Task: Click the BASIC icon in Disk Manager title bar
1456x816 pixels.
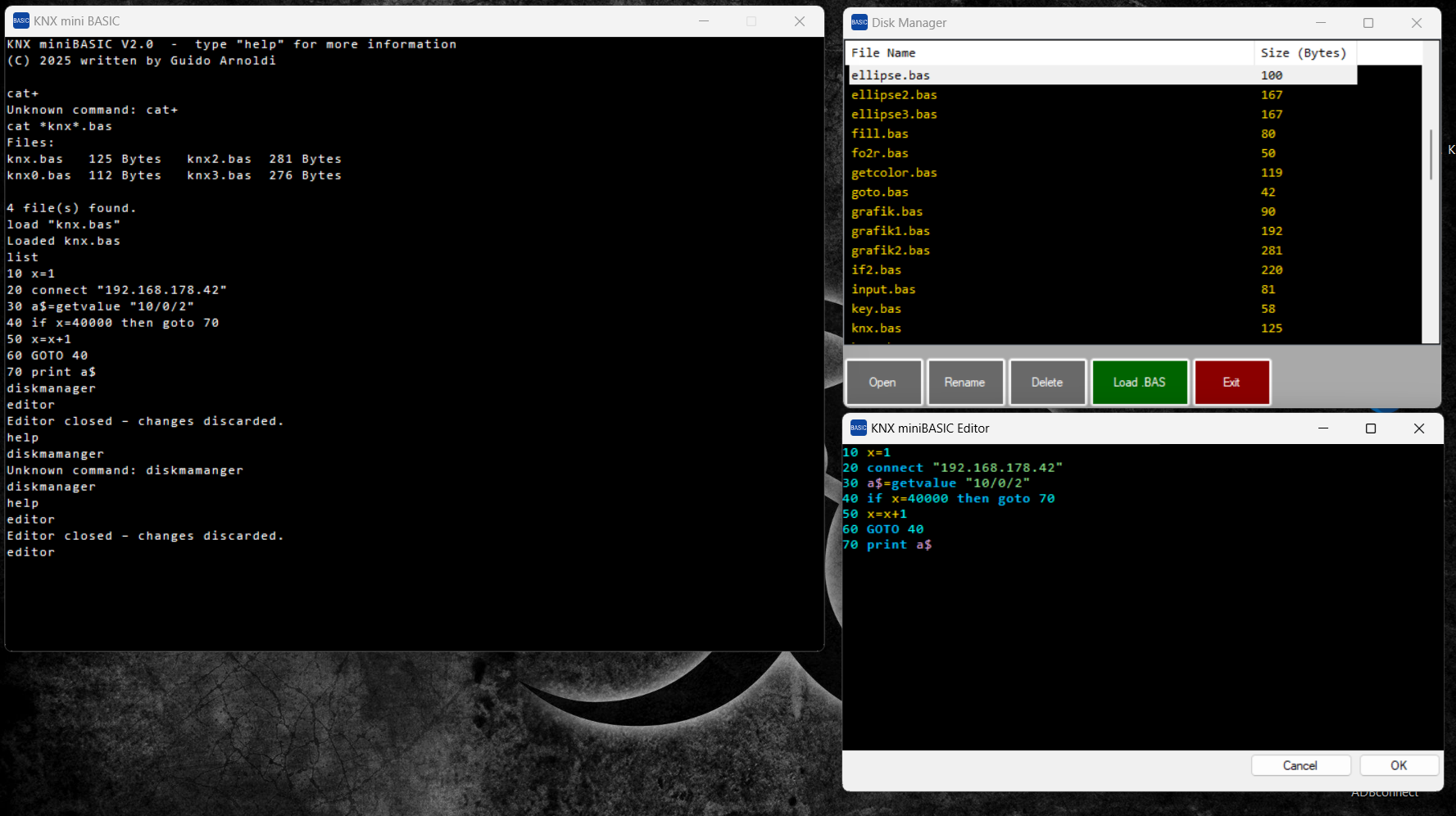Action: [859, 22]
